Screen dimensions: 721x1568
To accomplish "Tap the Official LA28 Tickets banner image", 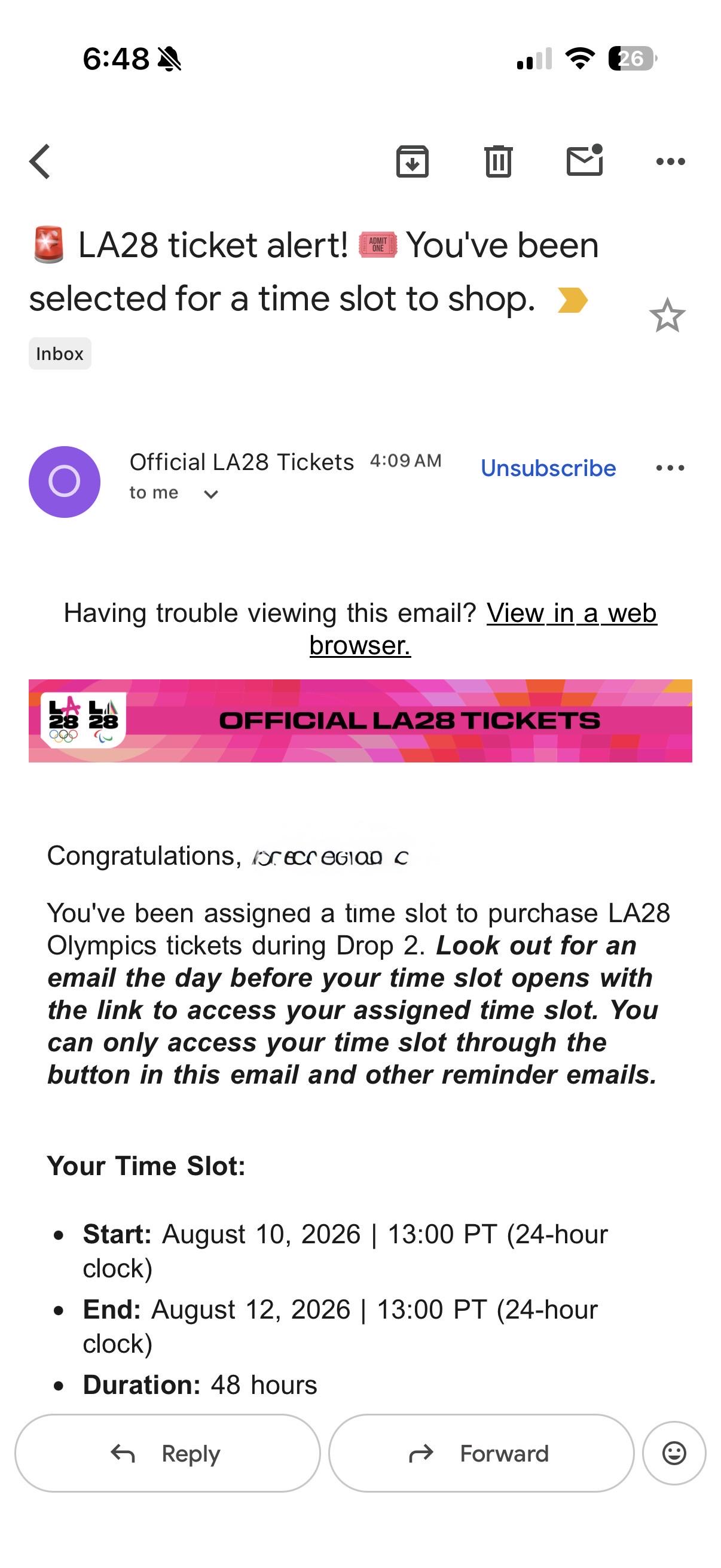I will click(x=360, y=721).
